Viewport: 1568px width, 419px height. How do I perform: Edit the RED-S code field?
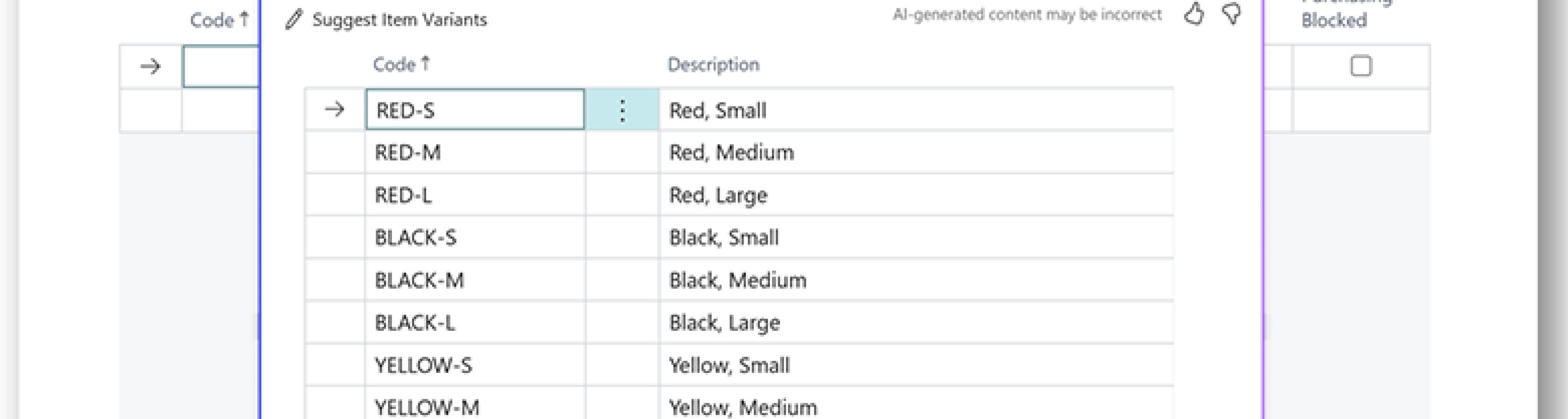point(475,110)
